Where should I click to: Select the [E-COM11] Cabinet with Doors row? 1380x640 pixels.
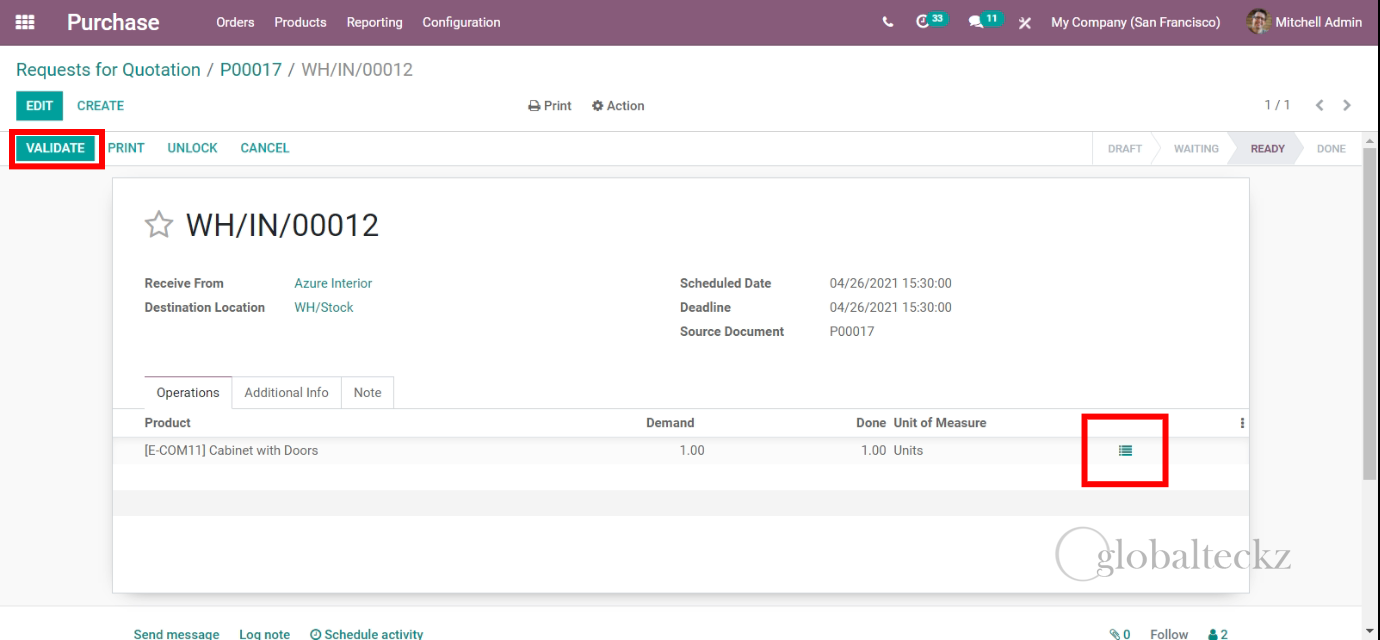pyautogui.click(x=680, y=451)
